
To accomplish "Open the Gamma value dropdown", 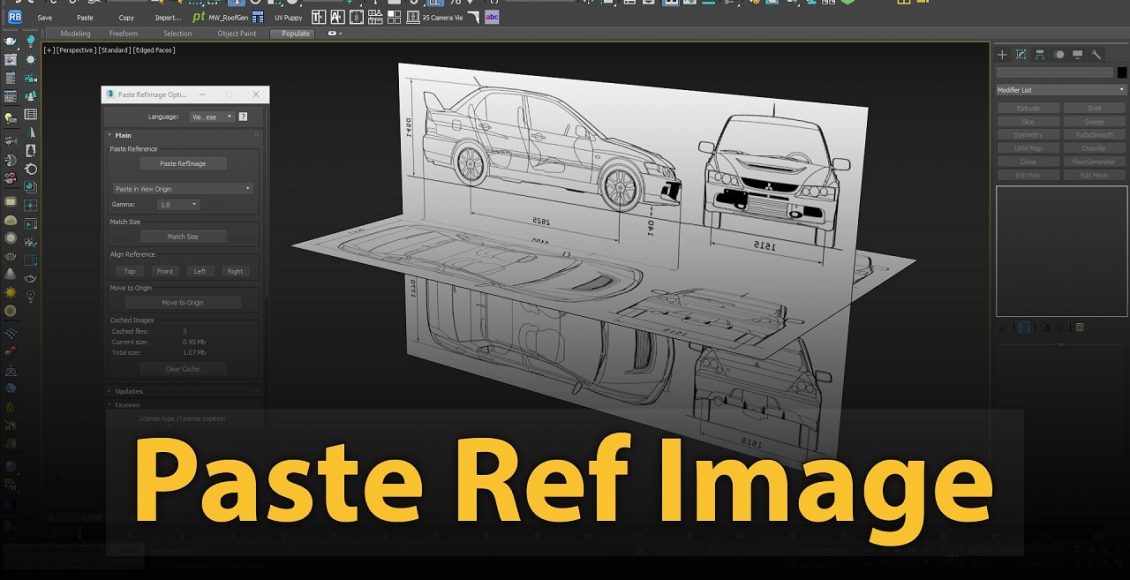I will 178,204.
